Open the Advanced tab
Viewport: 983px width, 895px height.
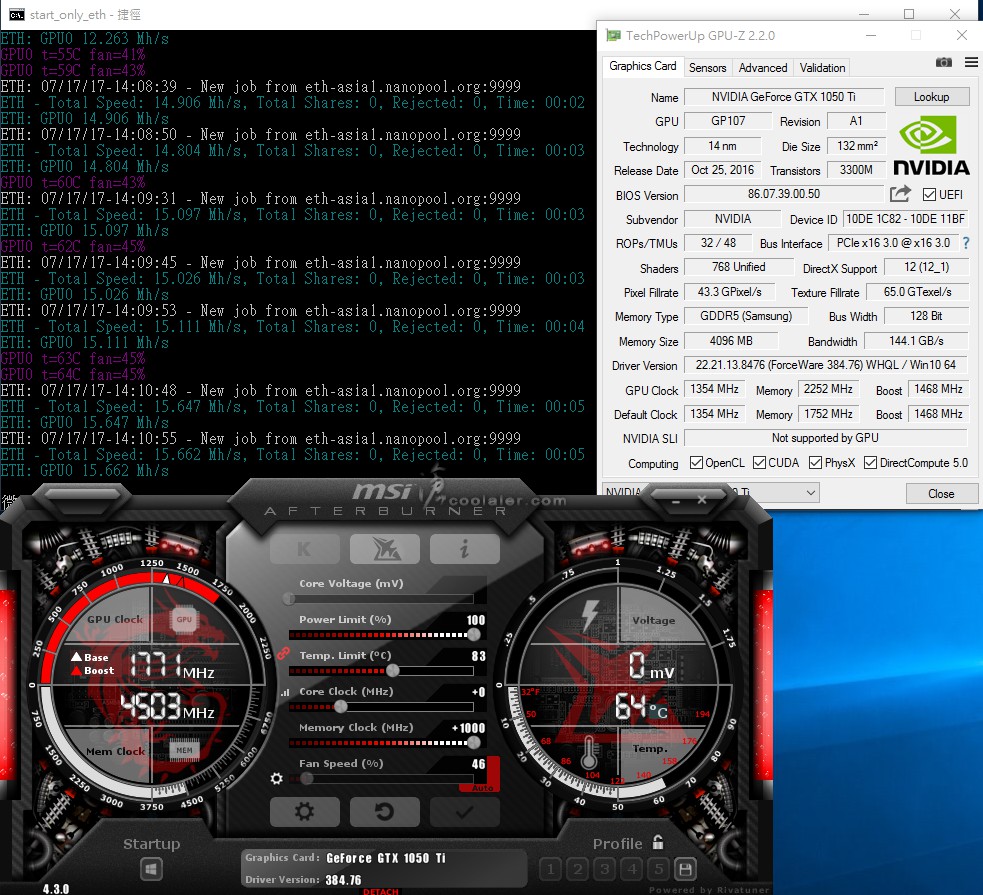[x=762, y=68]
